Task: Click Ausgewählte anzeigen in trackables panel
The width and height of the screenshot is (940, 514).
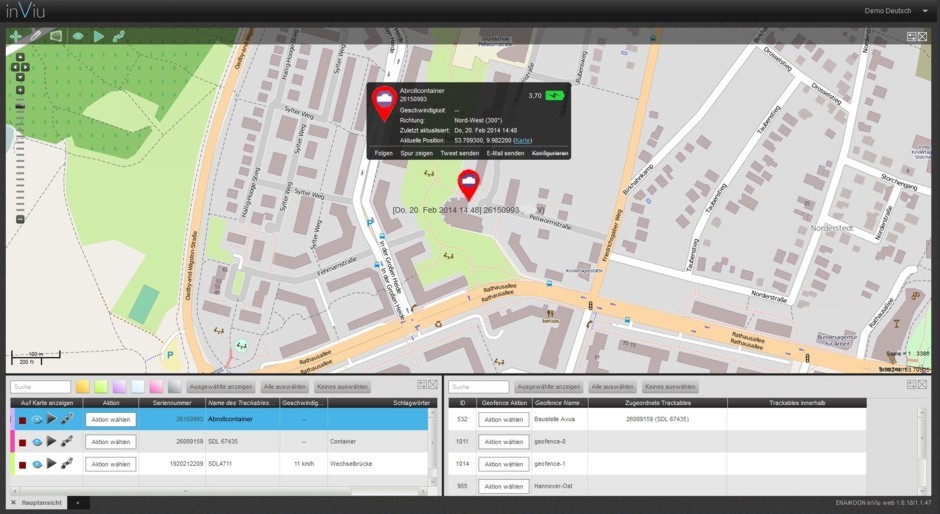Action: pyautogui.click(x=221, y=387)
